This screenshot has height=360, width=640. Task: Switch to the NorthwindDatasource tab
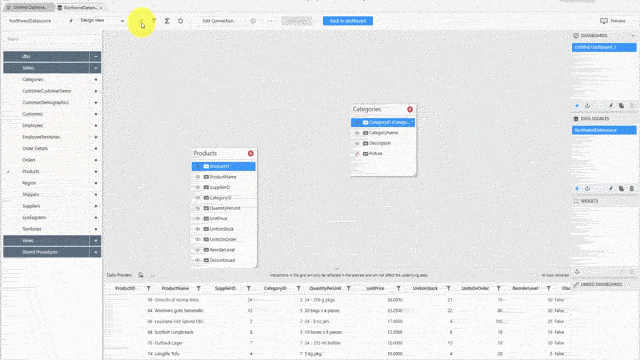point(80,7)
